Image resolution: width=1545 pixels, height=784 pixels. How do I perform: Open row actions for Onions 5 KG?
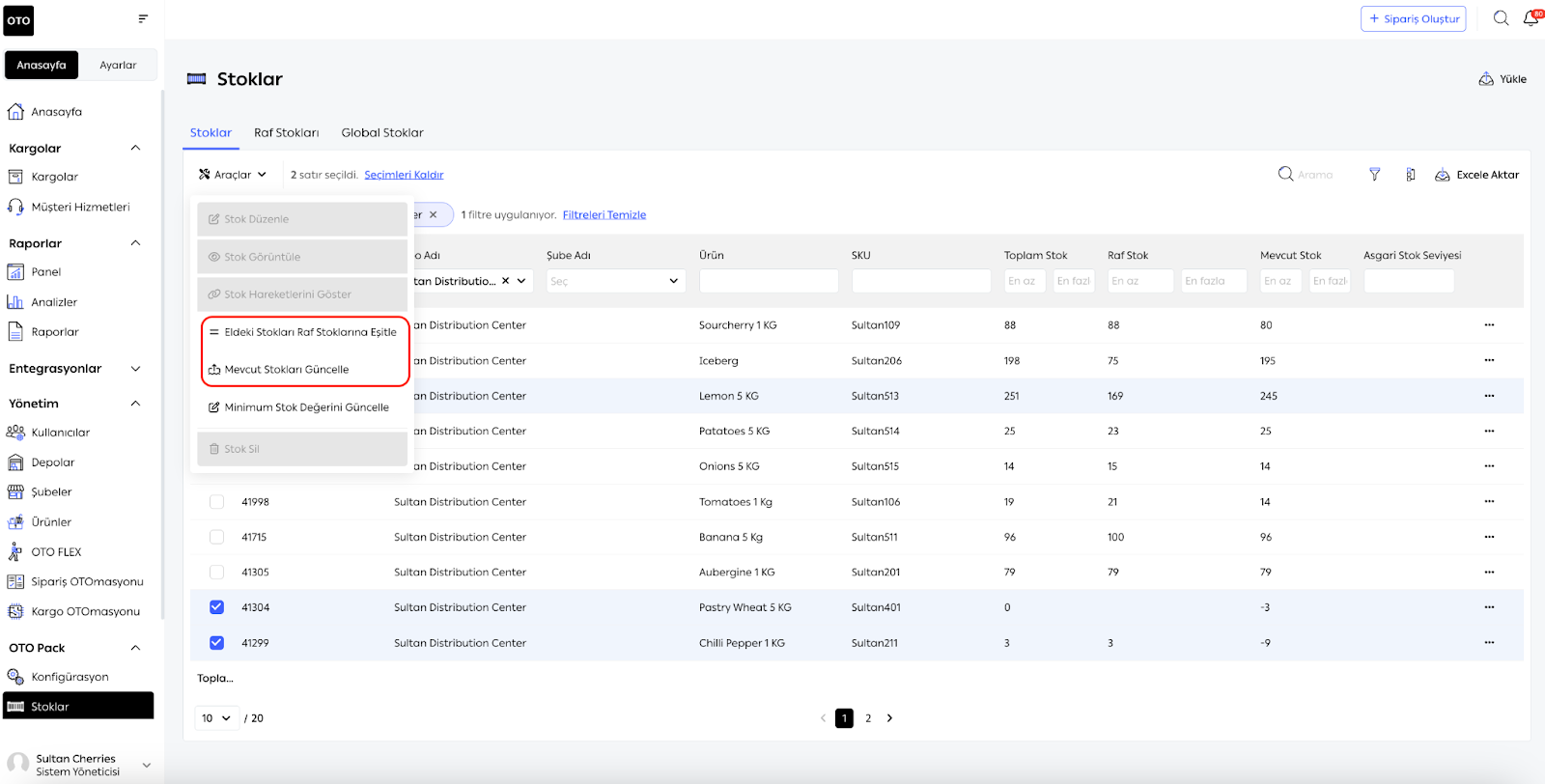coord(1489,466)
